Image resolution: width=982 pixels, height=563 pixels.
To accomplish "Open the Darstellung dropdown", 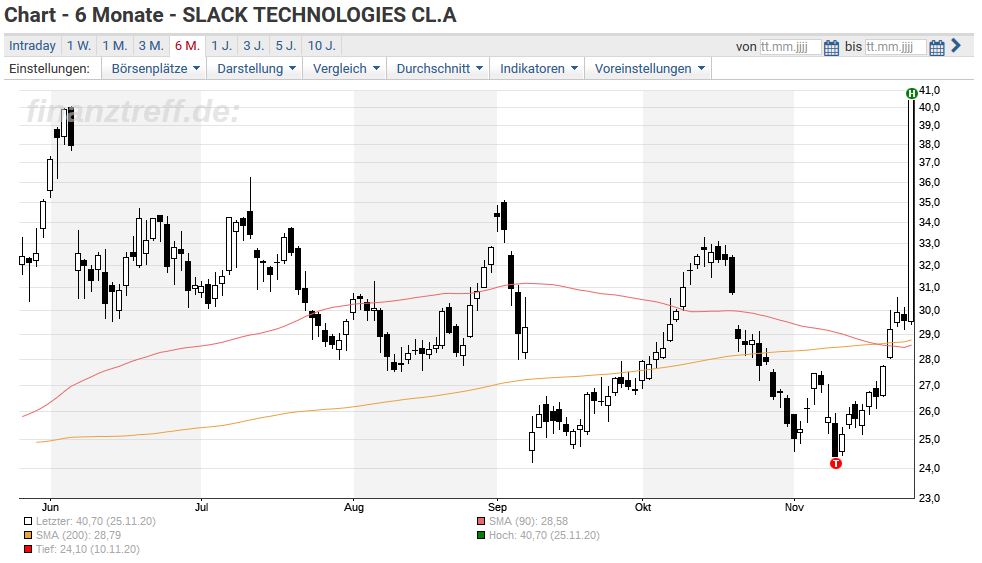I will coord(256,69).
